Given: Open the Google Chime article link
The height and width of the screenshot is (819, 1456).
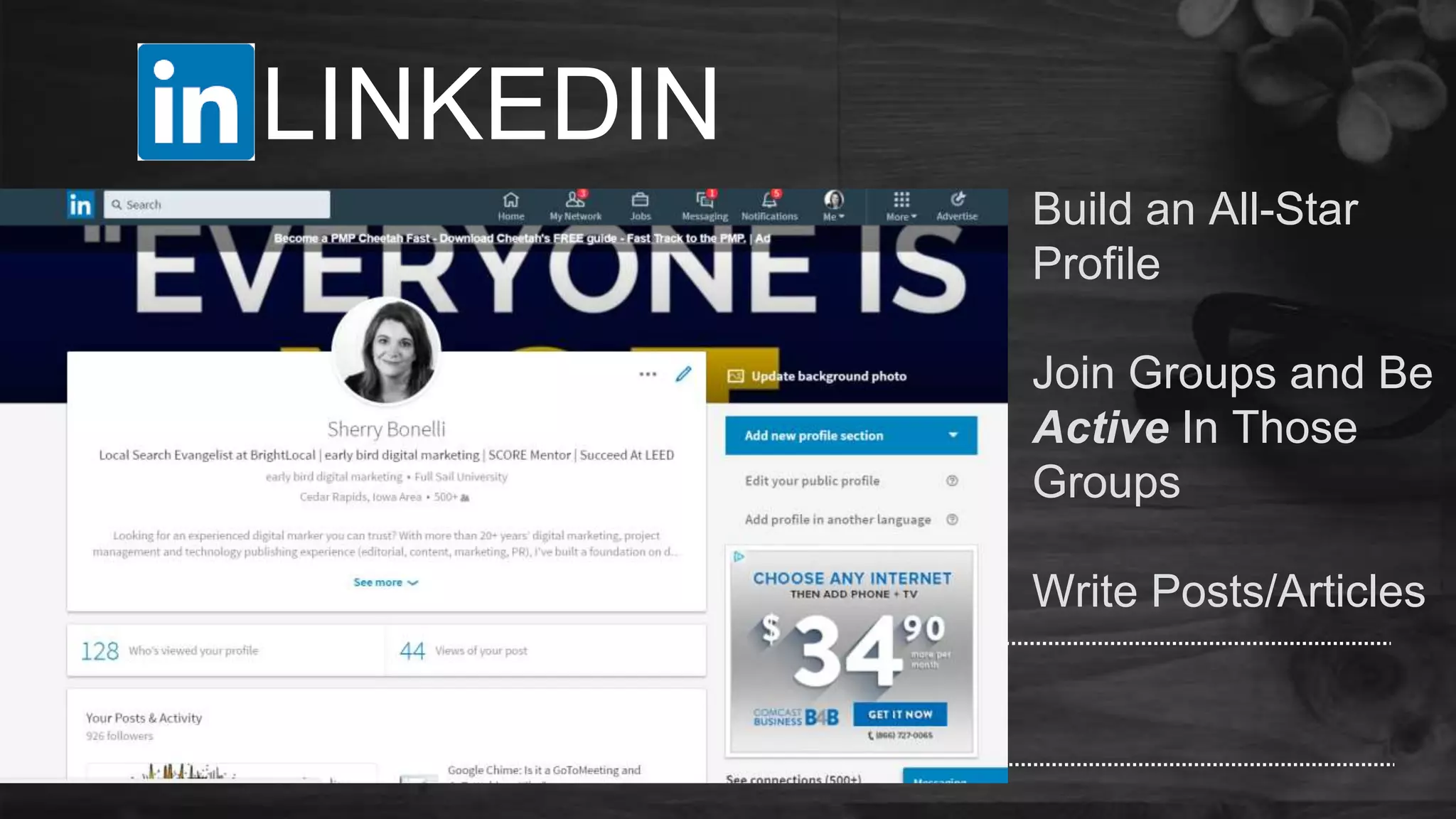Looking at the screenshot, I should (544, 770).
